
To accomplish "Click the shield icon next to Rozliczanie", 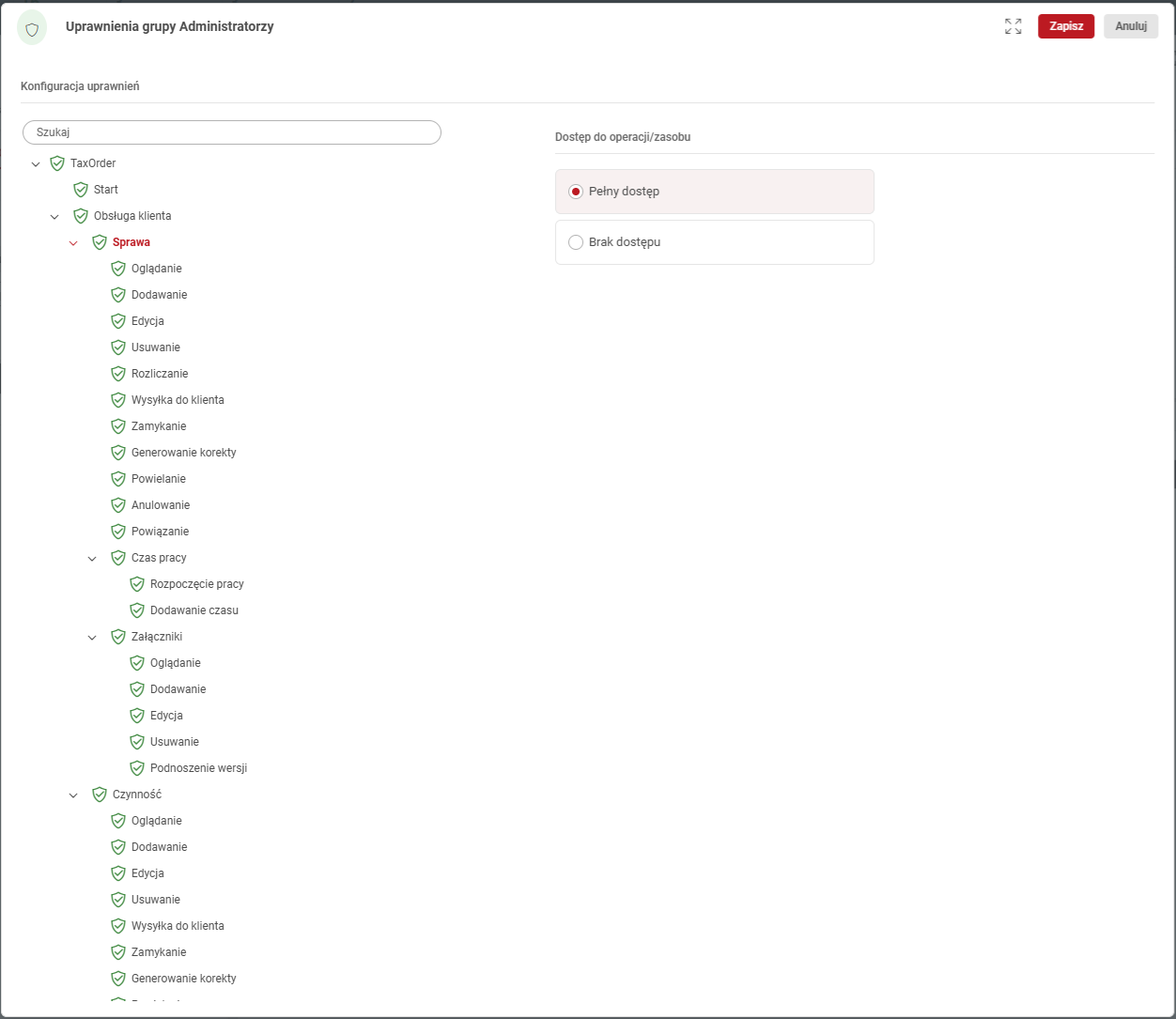I will [118, 374].
